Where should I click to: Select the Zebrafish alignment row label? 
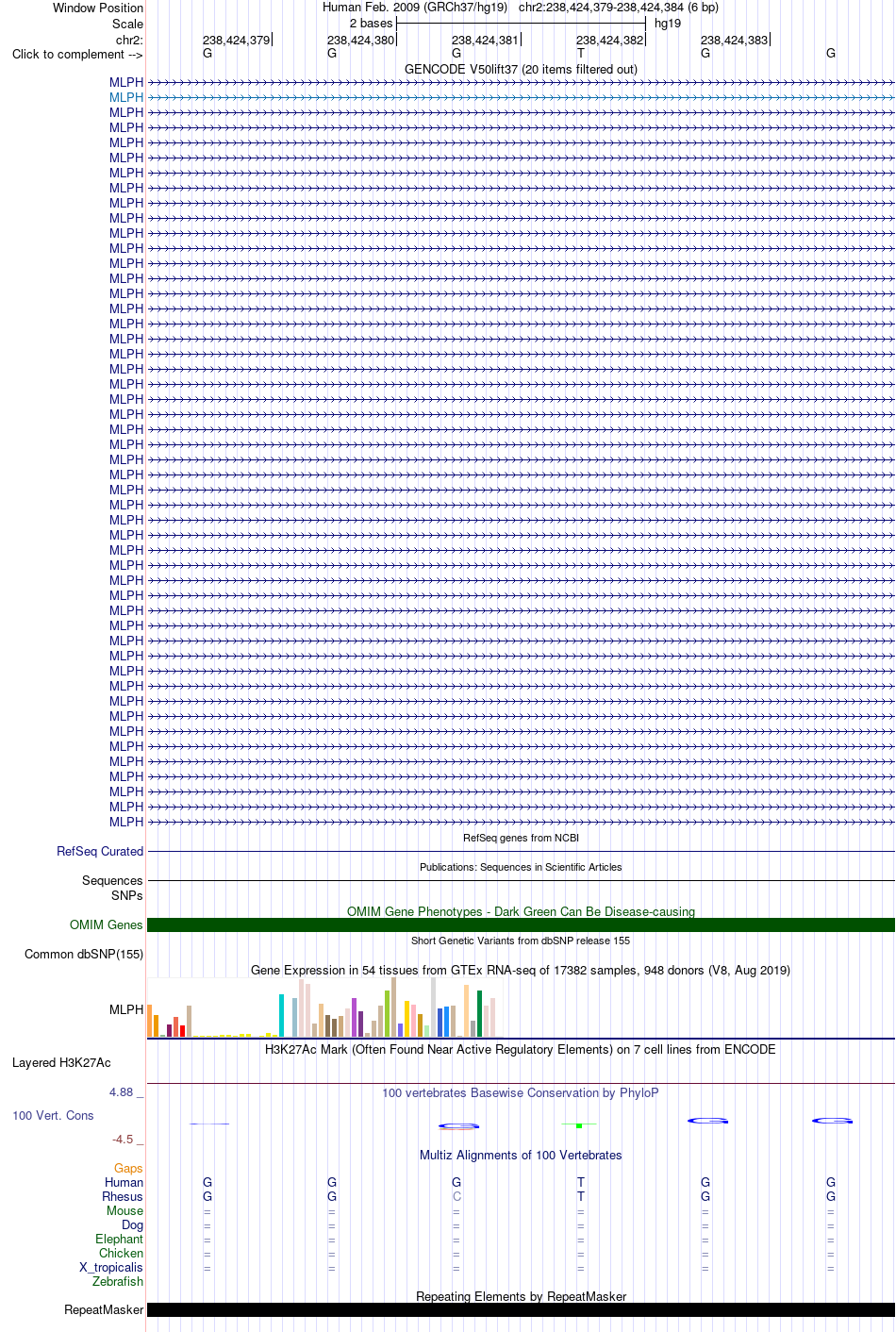[118, 1281]
